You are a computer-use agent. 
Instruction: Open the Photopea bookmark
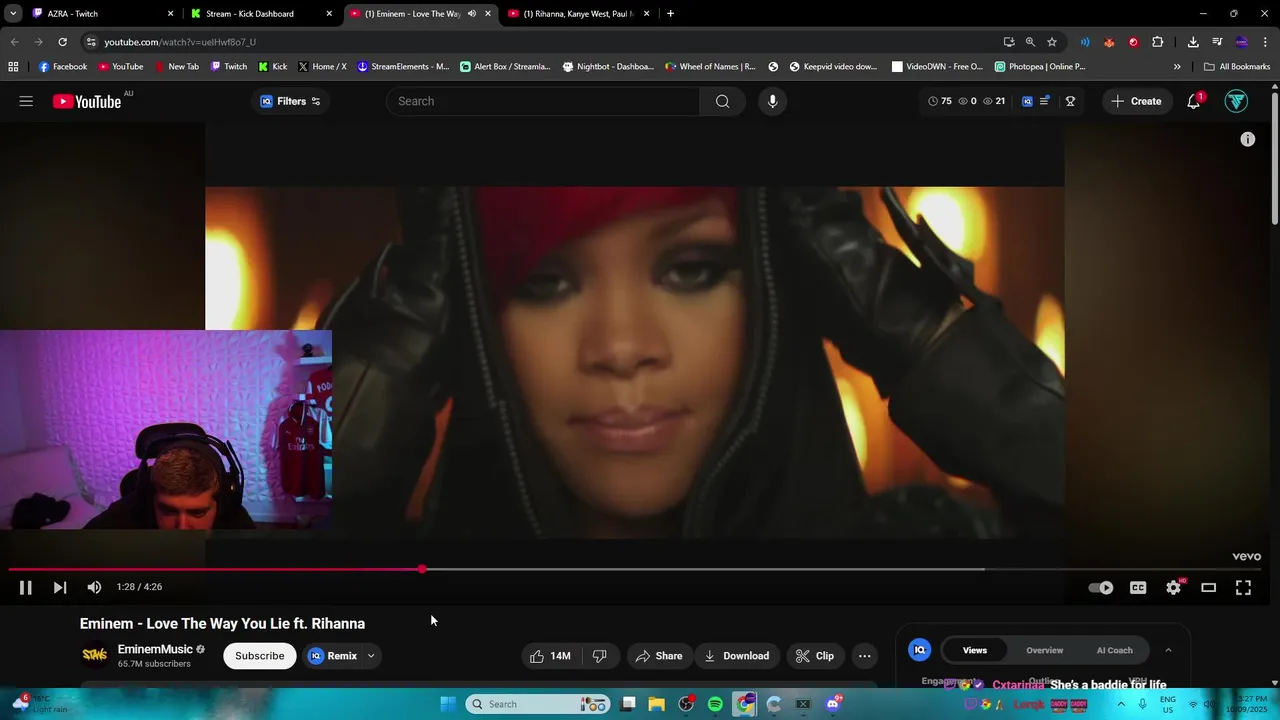pyautogui.click(x=1040, y=67)
